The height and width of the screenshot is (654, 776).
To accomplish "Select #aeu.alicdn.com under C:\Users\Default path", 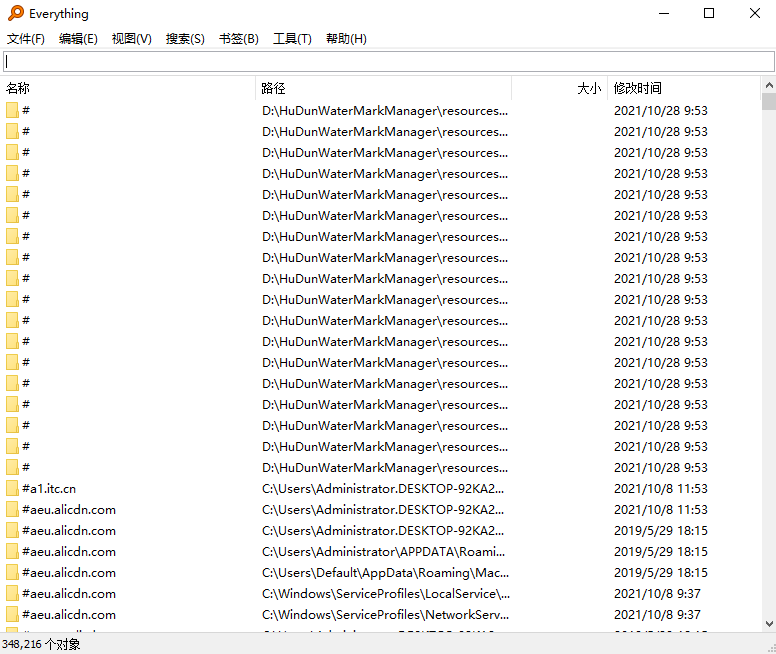I will point(69,573).
